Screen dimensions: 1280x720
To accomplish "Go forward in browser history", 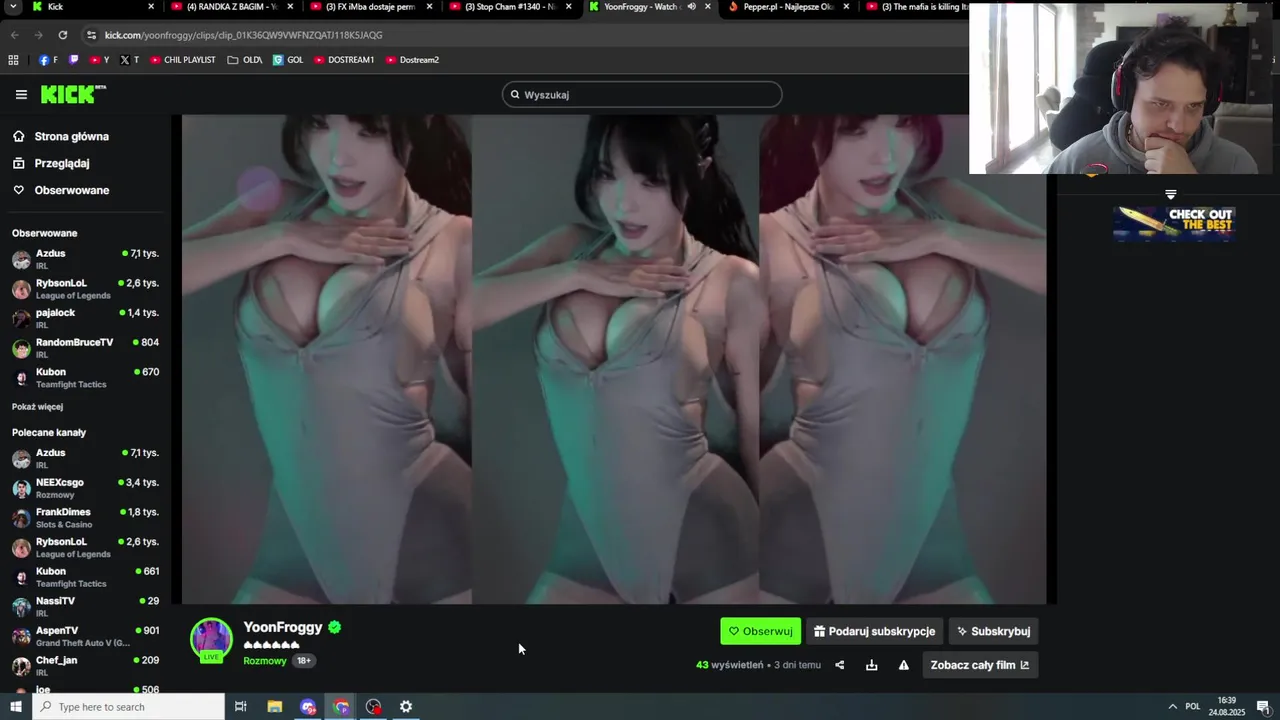I will tap(38, 35).
